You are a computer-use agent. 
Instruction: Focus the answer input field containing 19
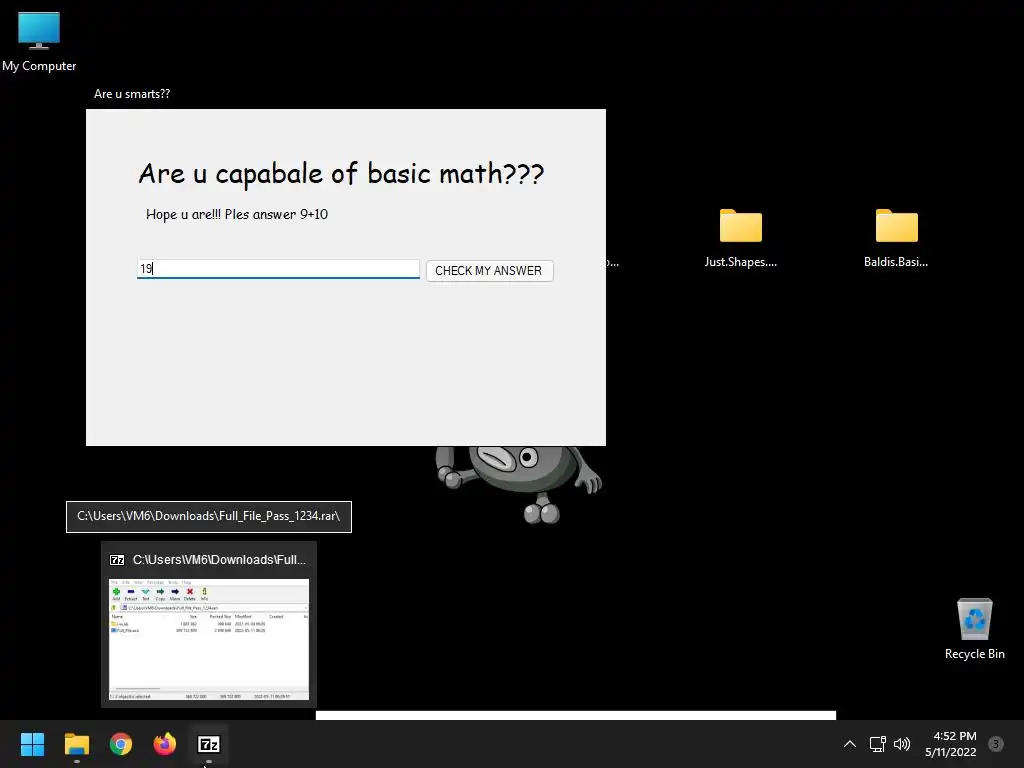(278, 269)
